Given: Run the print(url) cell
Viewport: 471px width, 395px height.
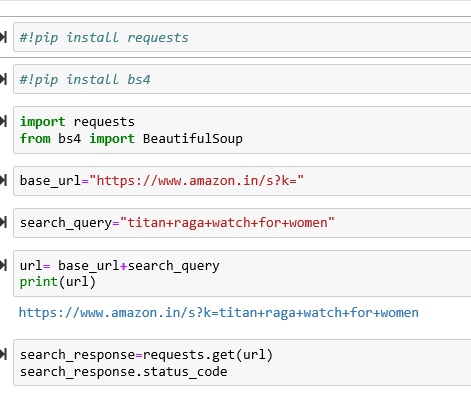Looking at the screenshot, I should pos(3,265).
